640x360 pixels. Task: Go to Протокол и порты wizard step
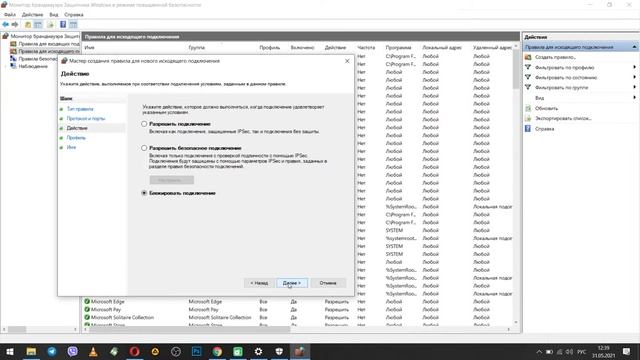pyautogui.click(x=86, y=118)
